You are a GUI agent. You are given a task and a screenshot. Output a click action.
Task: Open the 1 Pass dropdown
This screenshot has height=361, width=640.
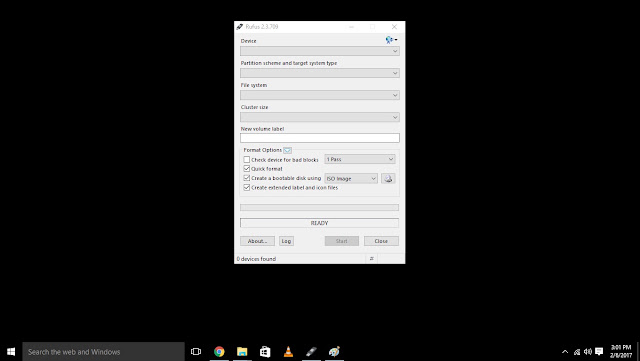(360, 159)
